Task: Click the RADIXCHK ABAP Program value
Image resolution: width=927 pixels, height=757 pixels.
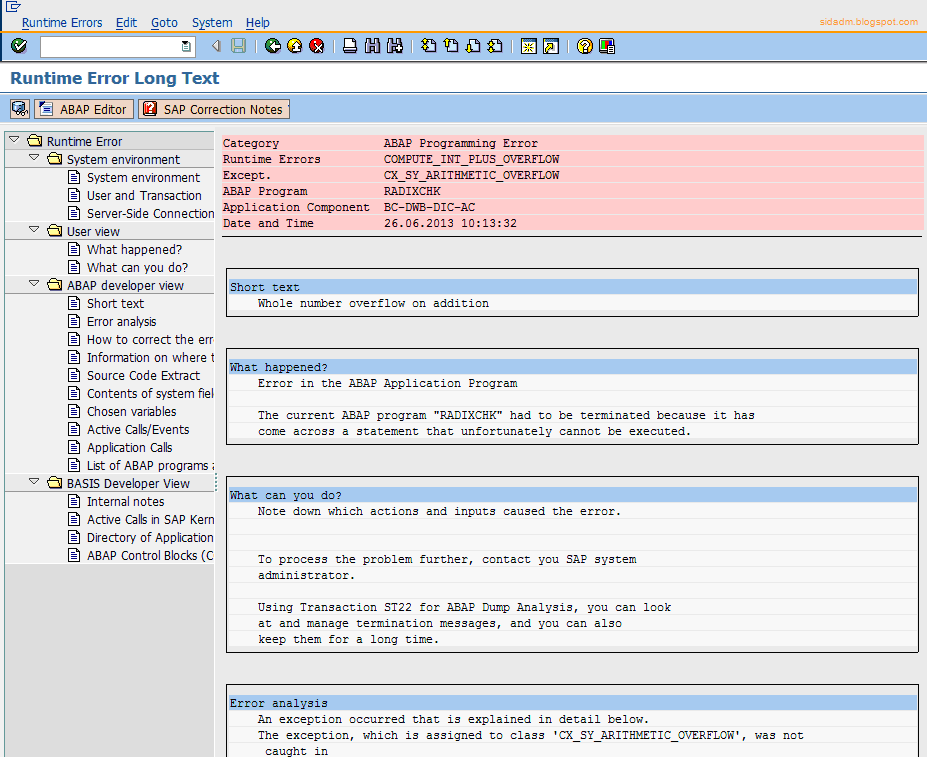Action: [x=412, y=191]
